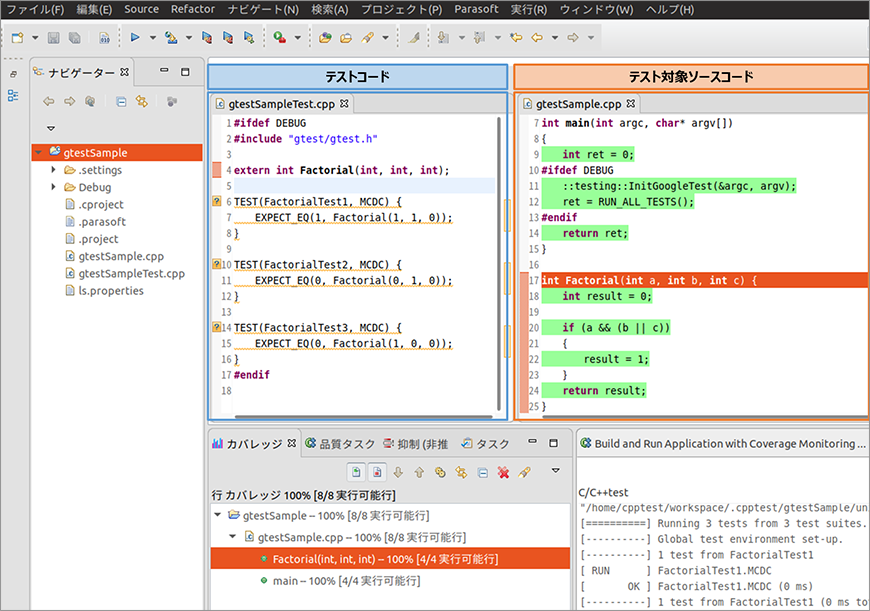Image resolution: width=870 pixels, height=611 pixels.
Task: Collapse the gtestSample.cpp coverage node
Action: pyautogui.click(x=233, y=537)
